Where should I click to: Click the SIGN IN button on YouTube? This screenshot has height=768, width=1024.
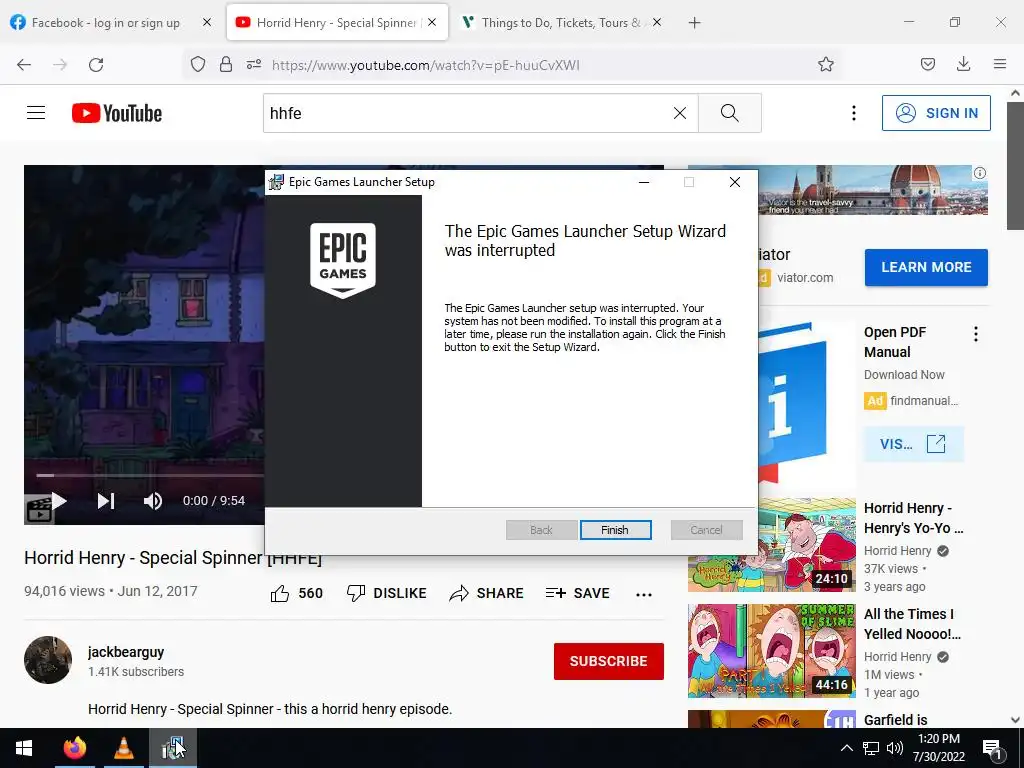(936, 113)
